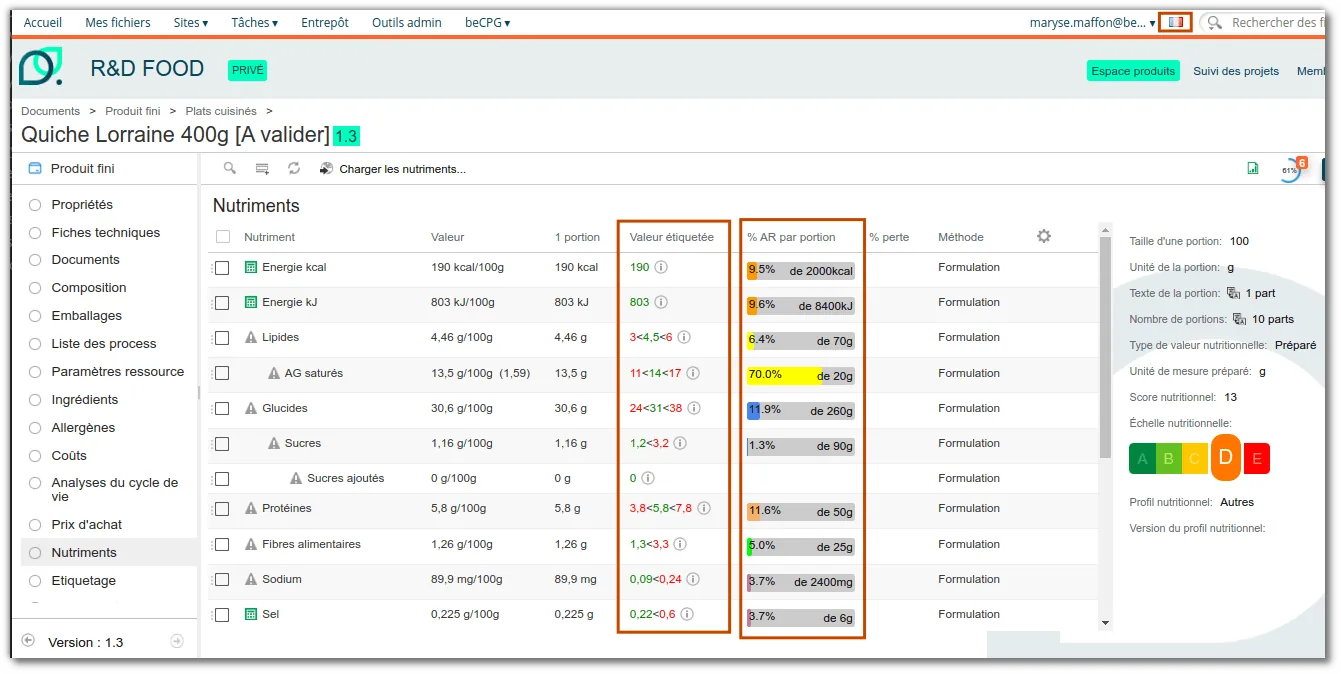1341x674 pixels.
Task: Go to Mes fichiers
Action: click(118, 22)
